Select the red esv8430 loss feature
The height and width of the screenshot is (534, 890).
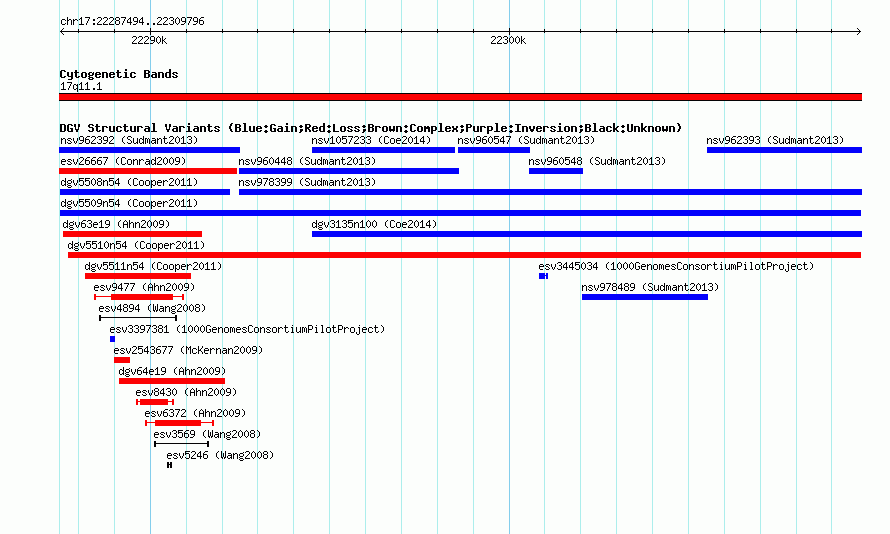[x=155, y=402]
